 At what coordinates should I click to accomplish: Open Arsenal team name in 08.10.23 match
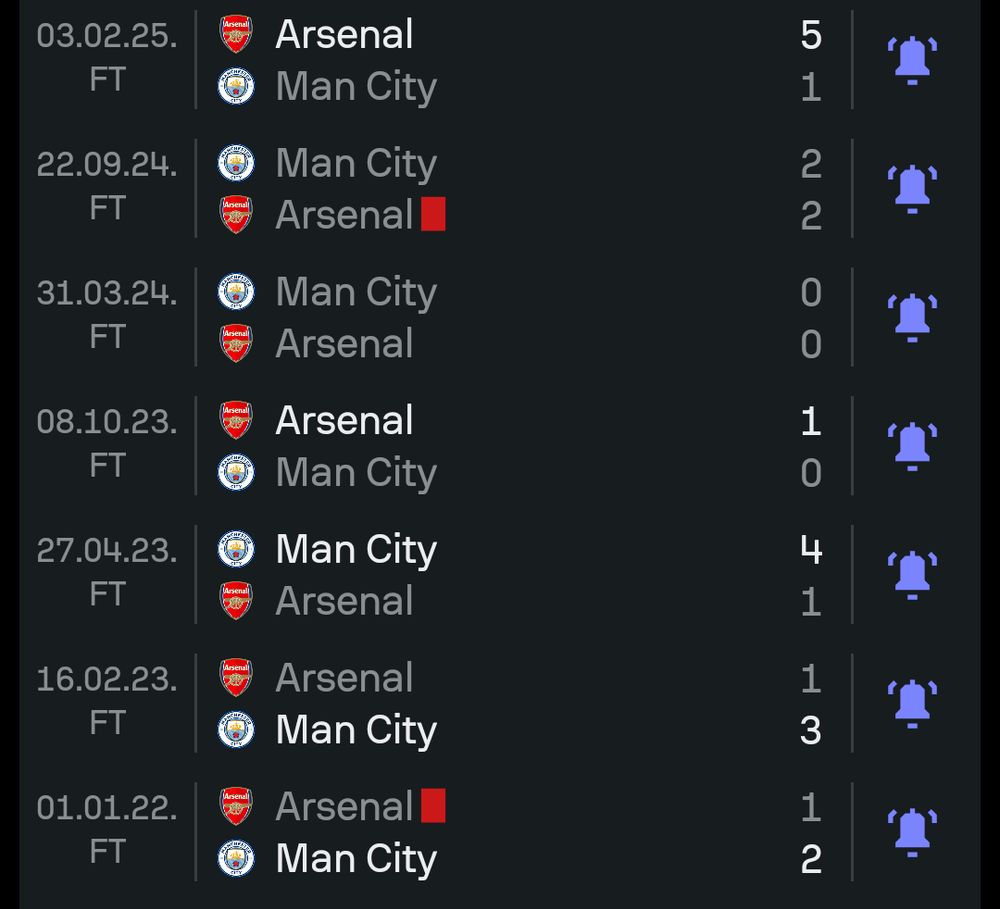(344, 420)
